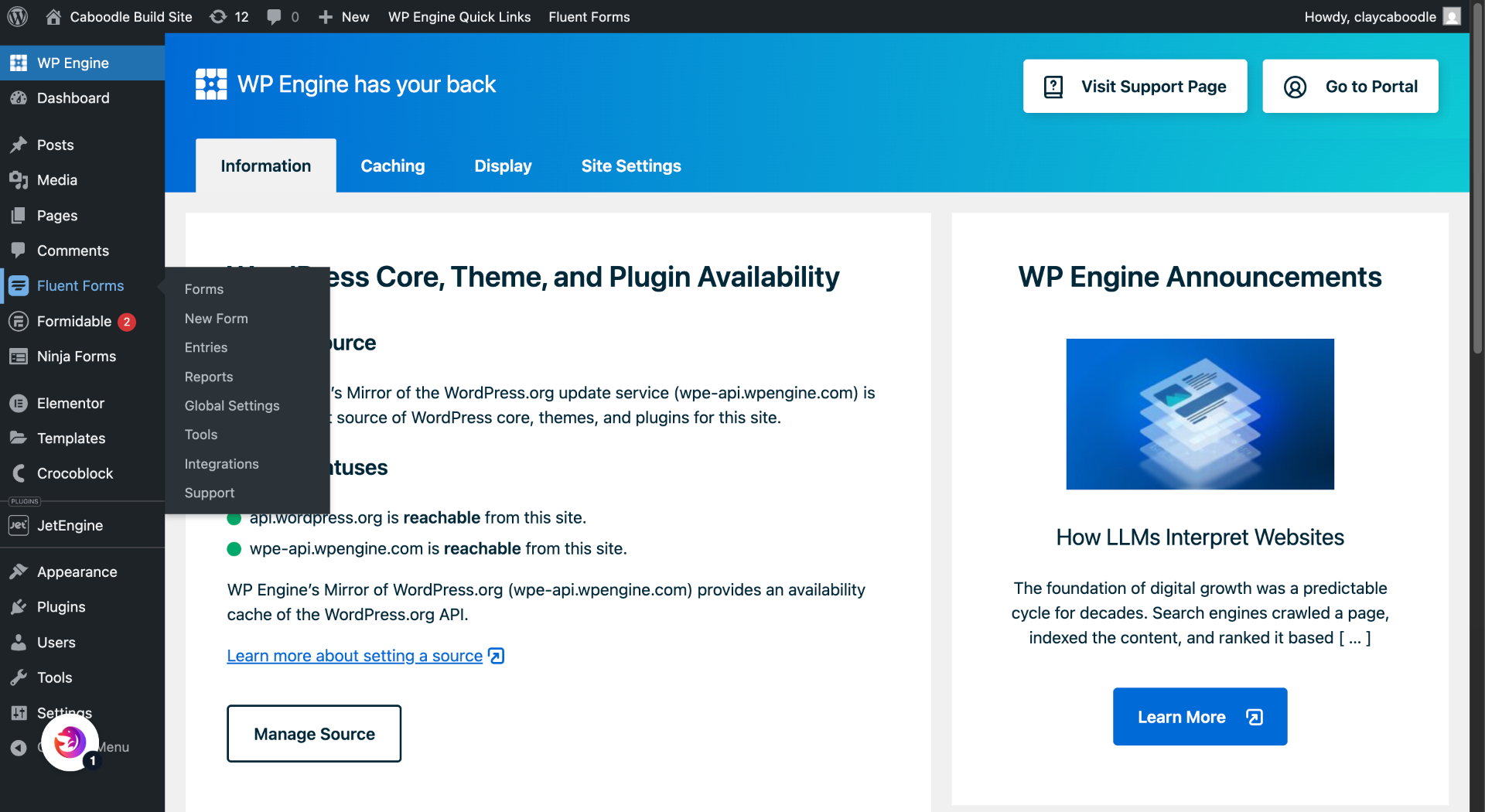Click the WP Engine logo in the blue header
This screenshot has height=812, width=1485.
pos(211,84)
